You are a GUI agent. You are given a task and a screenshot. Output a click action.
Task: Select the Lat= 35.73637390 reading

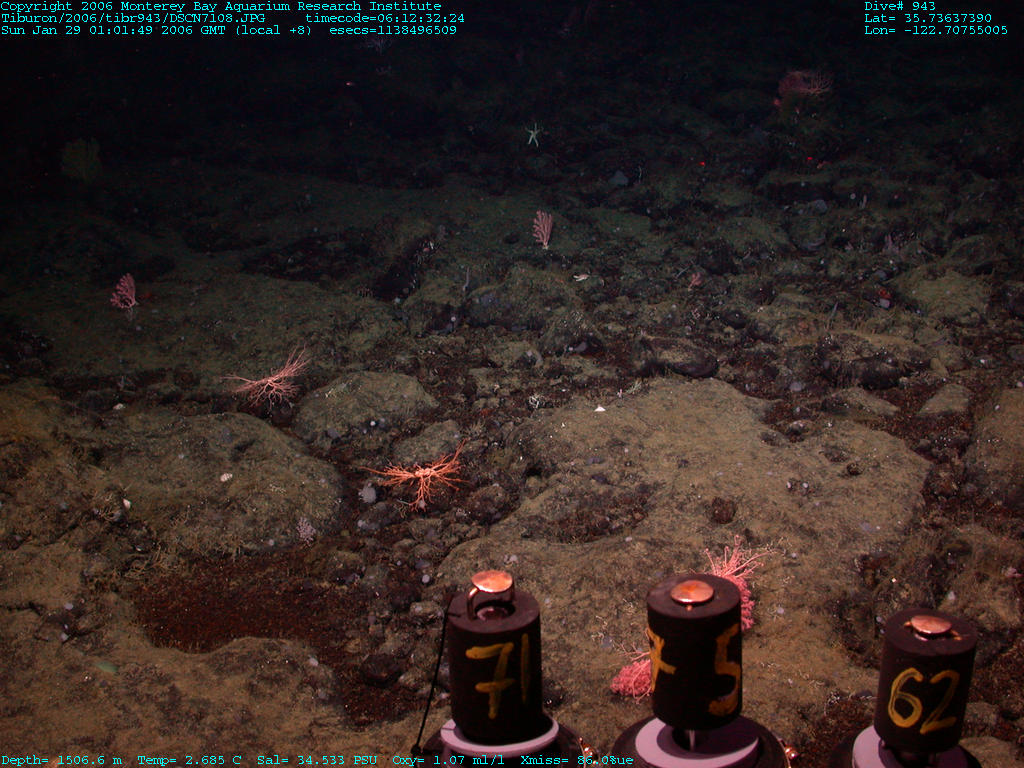[928, 18]
